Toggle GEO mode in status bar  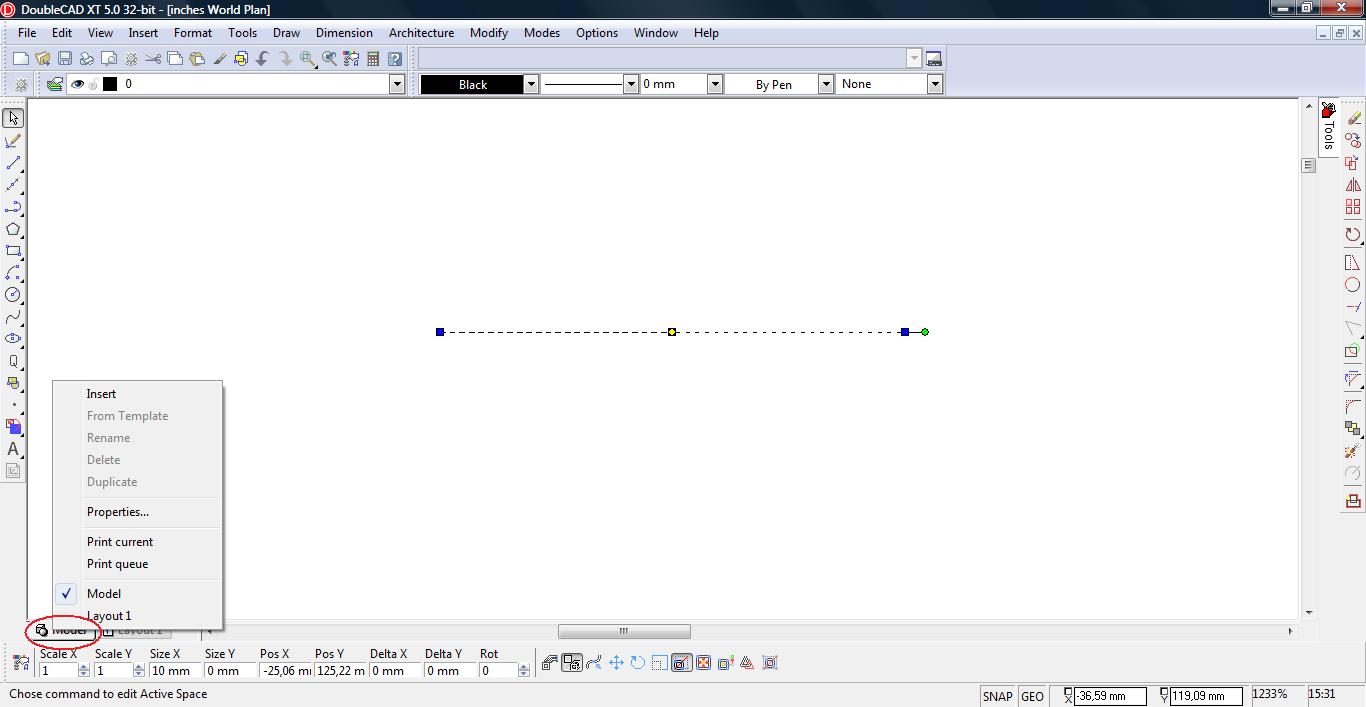point(1032,696)
